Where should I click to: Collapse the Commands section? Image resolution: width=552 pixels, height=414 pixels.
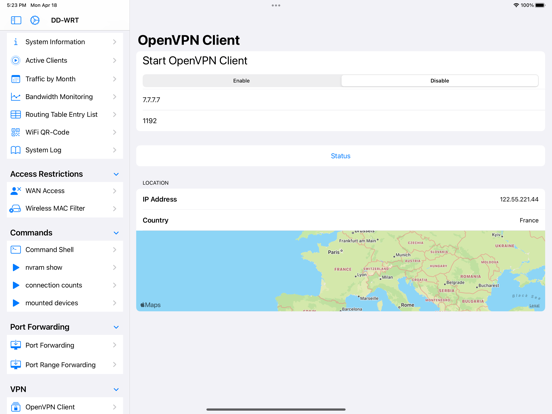click(x=116, y=233)
